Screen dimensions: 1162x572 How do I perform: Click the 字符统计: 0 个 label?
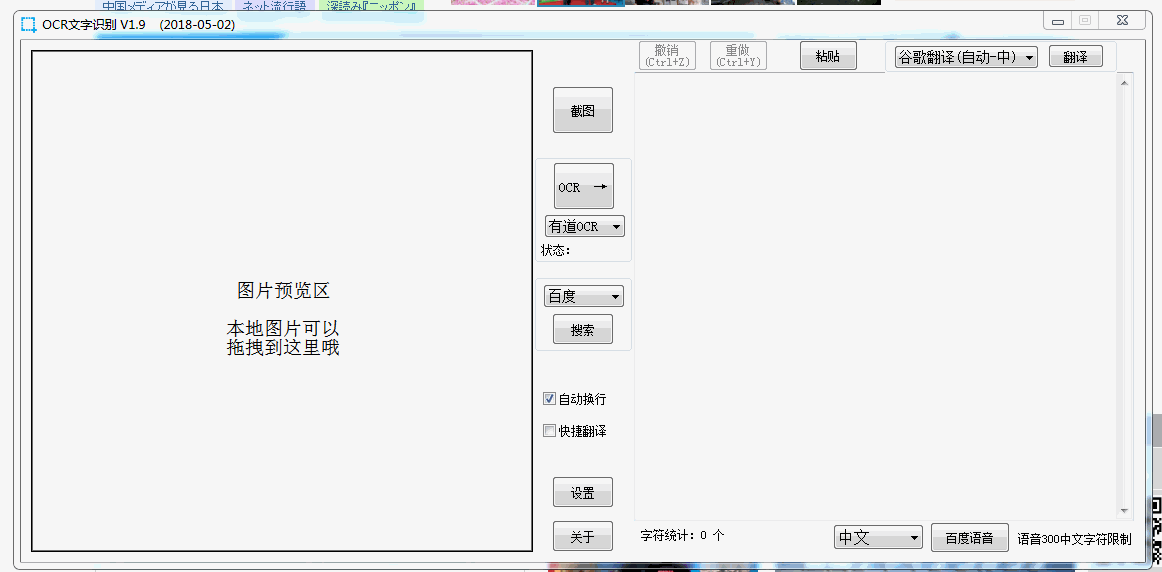[683, 534]
